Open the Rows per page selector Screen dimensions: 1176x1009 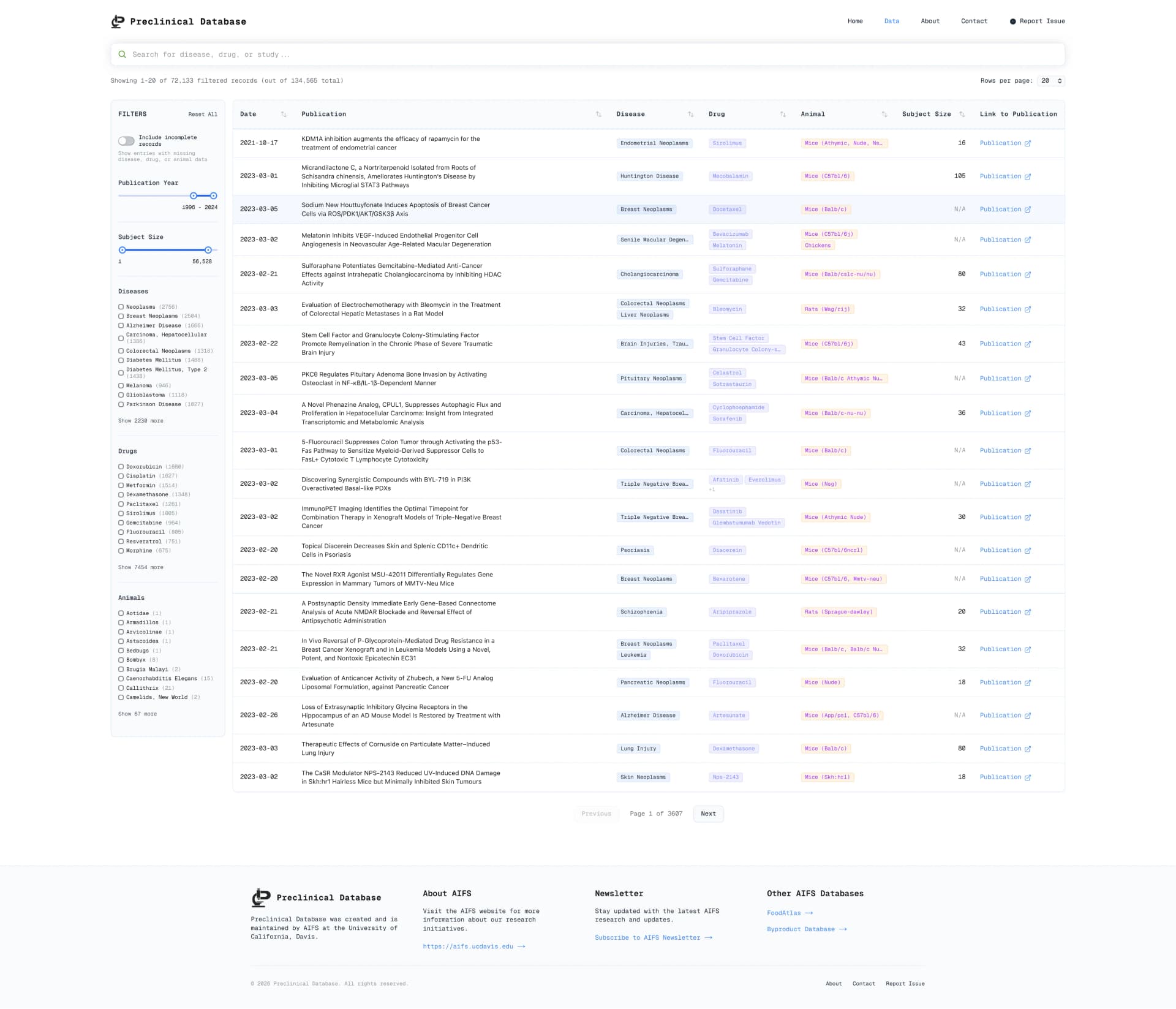1050,80
